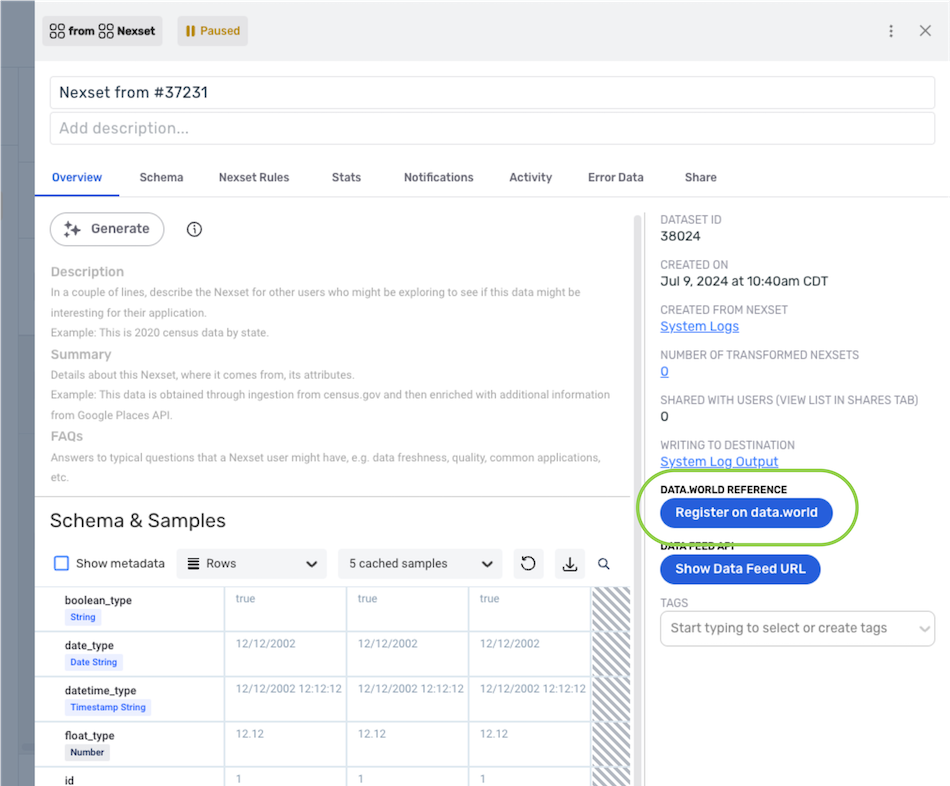Click the Generate button
This screenshot has width=950, height=786.
(x=107, y=229)
